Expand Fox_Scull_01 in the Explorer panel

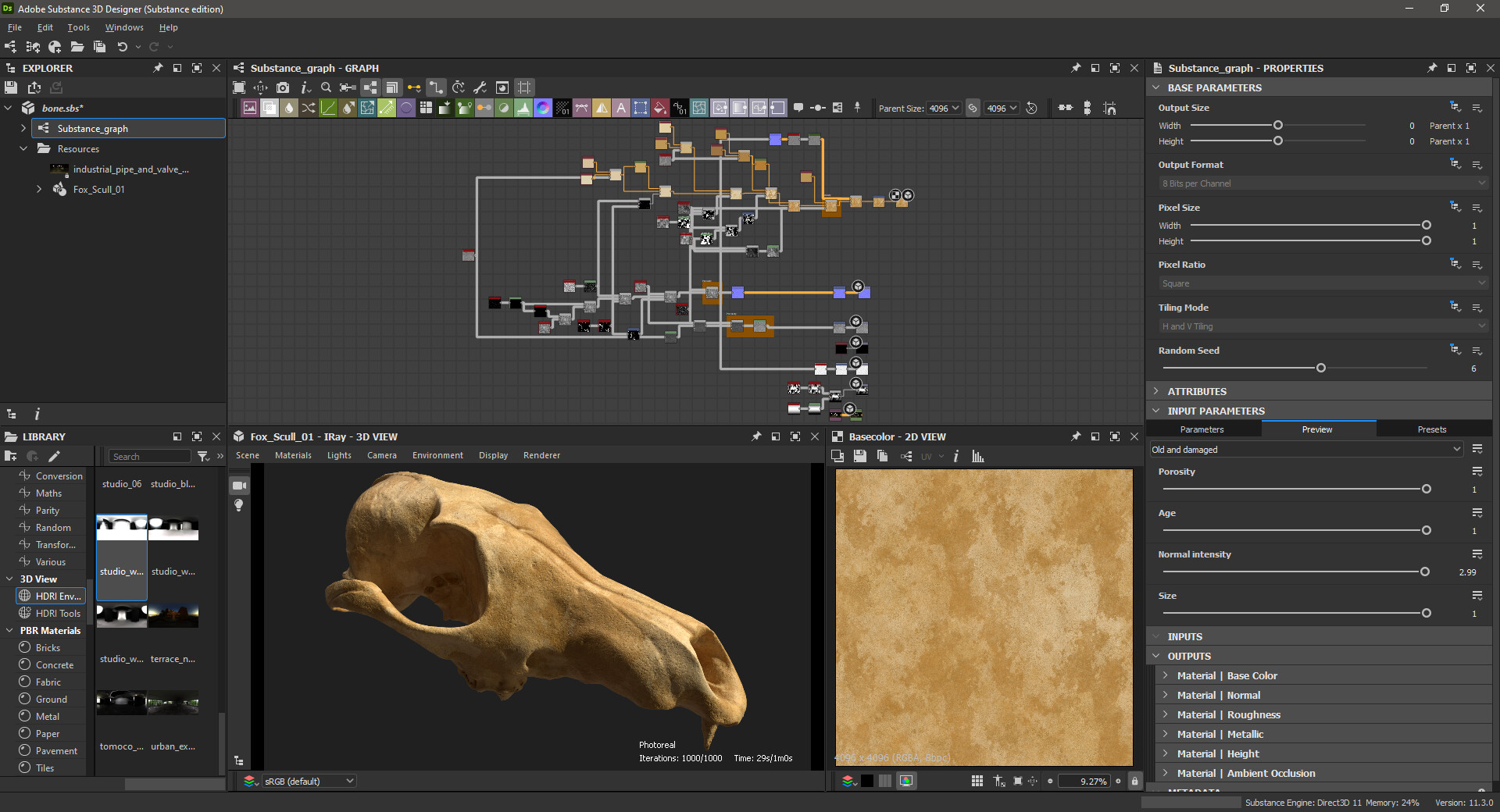(x=39, y=189)
